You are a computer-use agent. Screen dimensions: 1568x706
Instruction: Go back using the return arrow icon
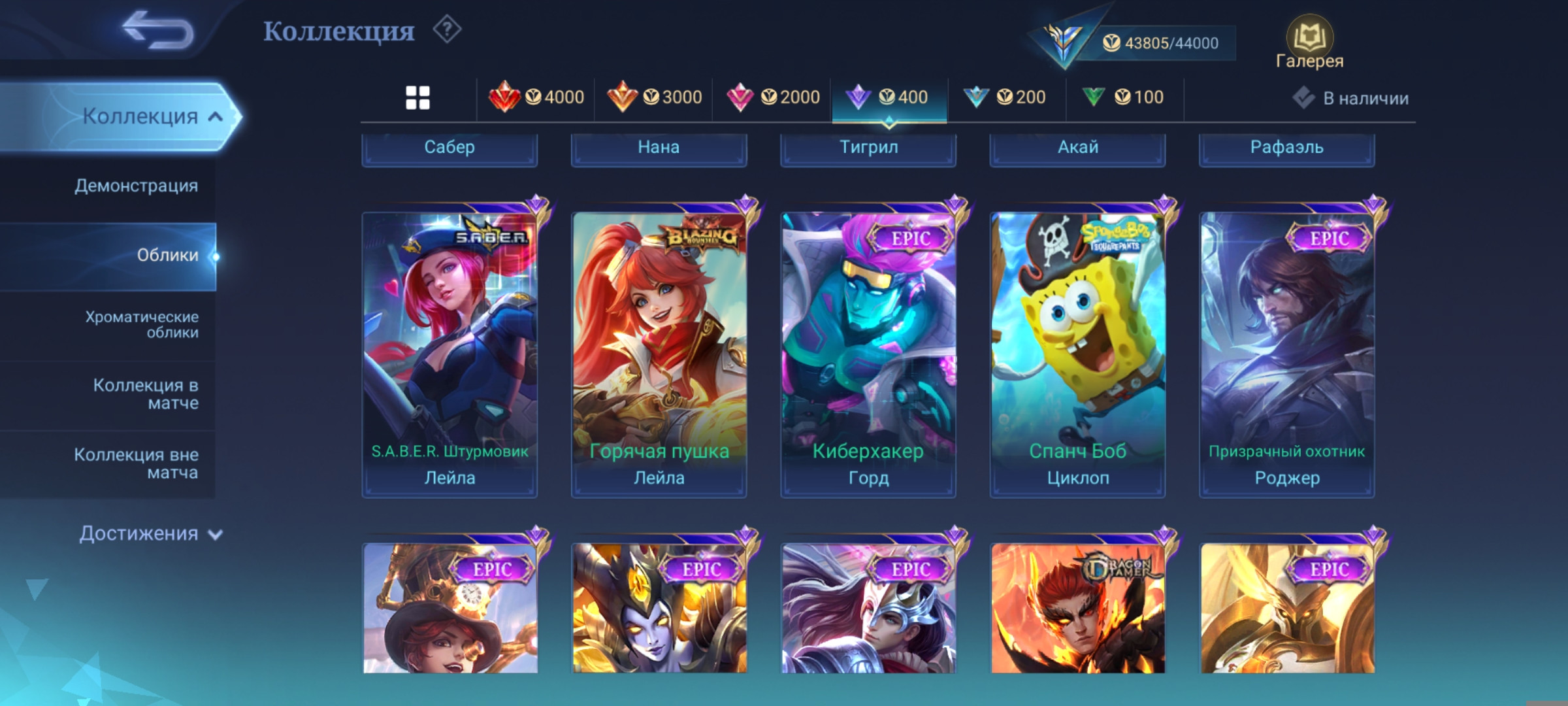[x=157, y=29]
